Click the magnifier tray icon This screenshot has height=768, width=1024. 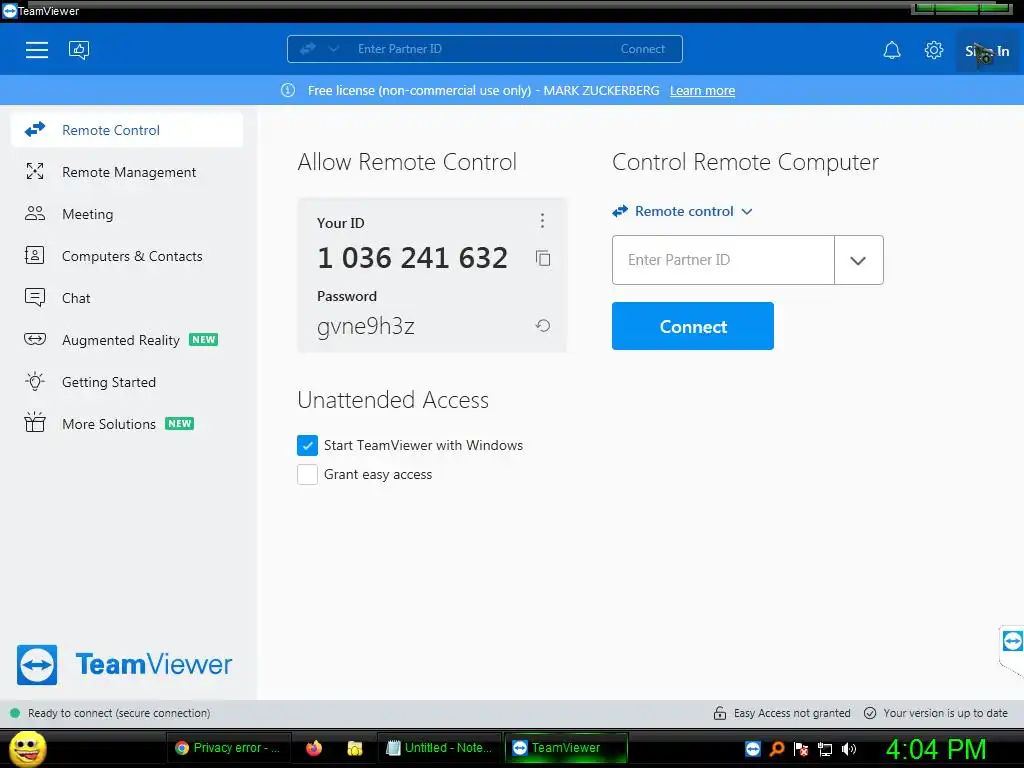click(x=776, y=749)
